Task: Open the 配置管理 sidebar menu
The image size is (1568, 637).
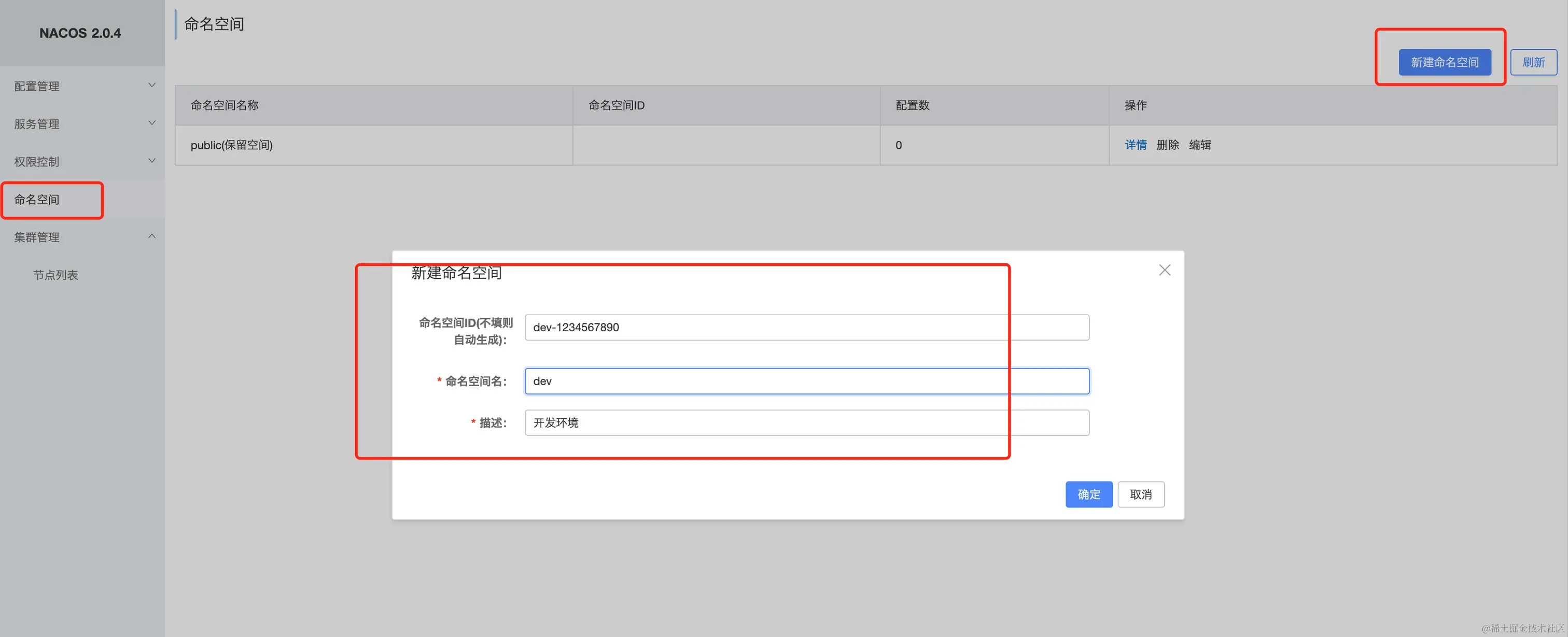Action: point(37,87)
